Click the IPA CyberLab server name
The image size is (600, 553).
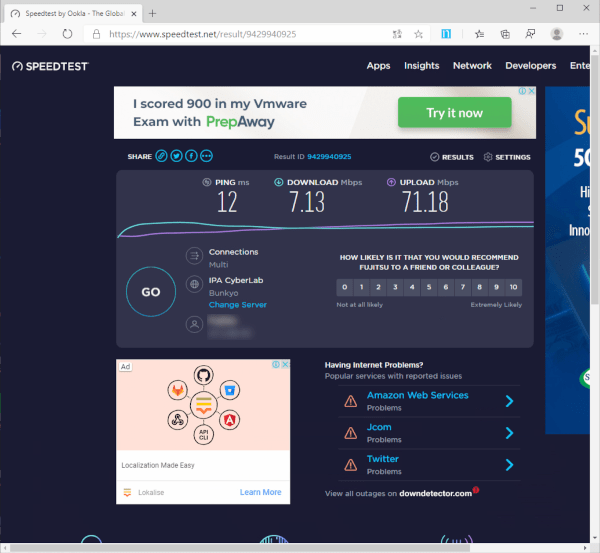[x=236, y=280]
